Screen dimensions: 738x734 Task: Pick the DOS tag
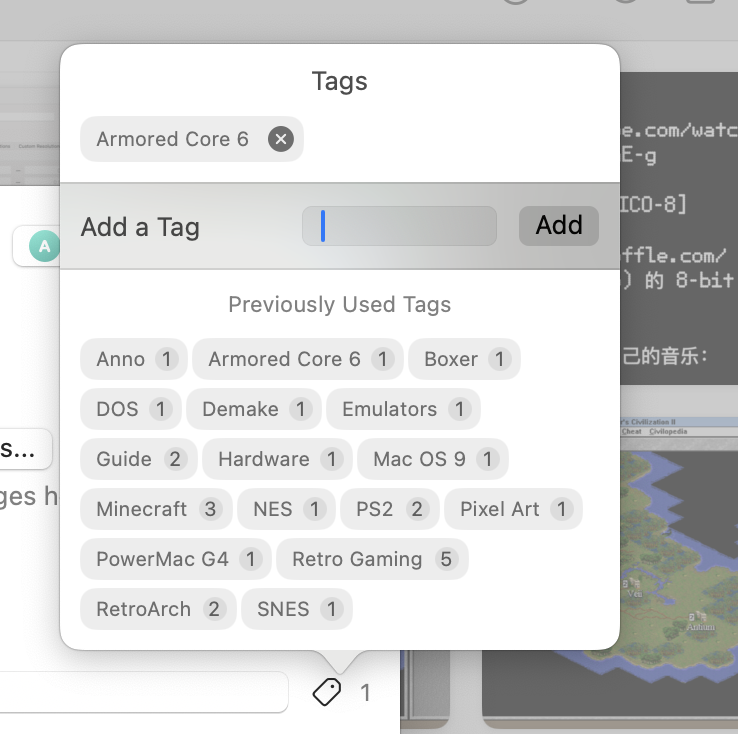coord(131,409)
